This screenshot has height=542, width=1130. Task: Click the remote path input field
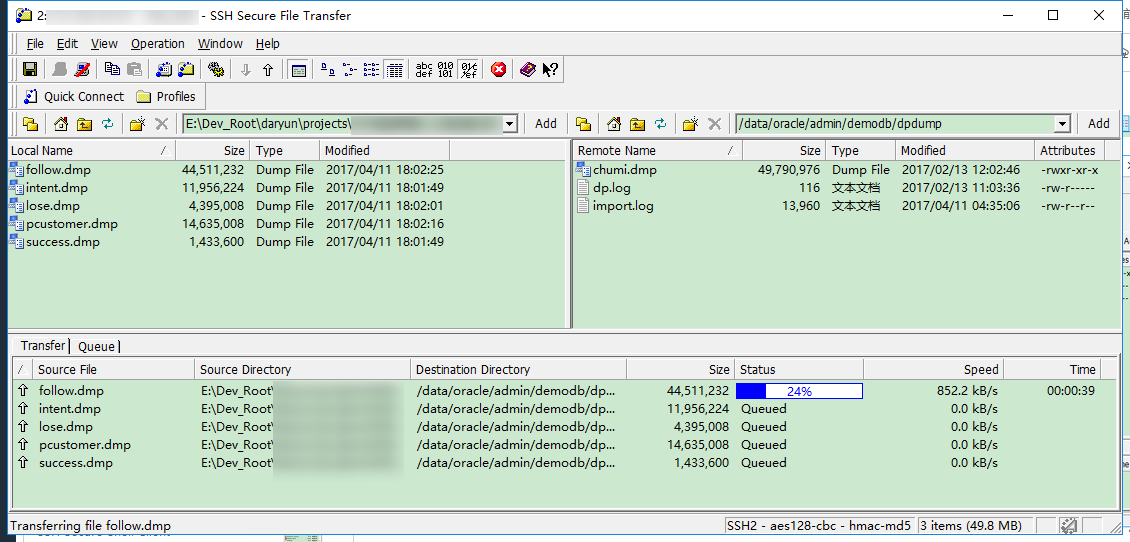pos(895,124)
